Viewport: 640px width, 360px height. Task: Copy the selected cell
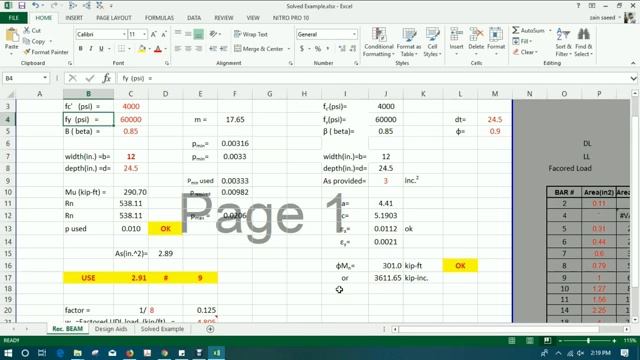pos(34,41)
